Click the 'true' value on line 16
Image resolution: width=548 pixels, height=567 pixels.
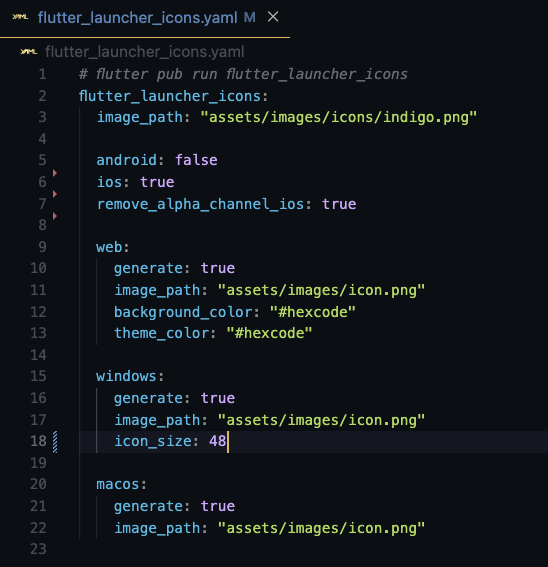(218, 398)
